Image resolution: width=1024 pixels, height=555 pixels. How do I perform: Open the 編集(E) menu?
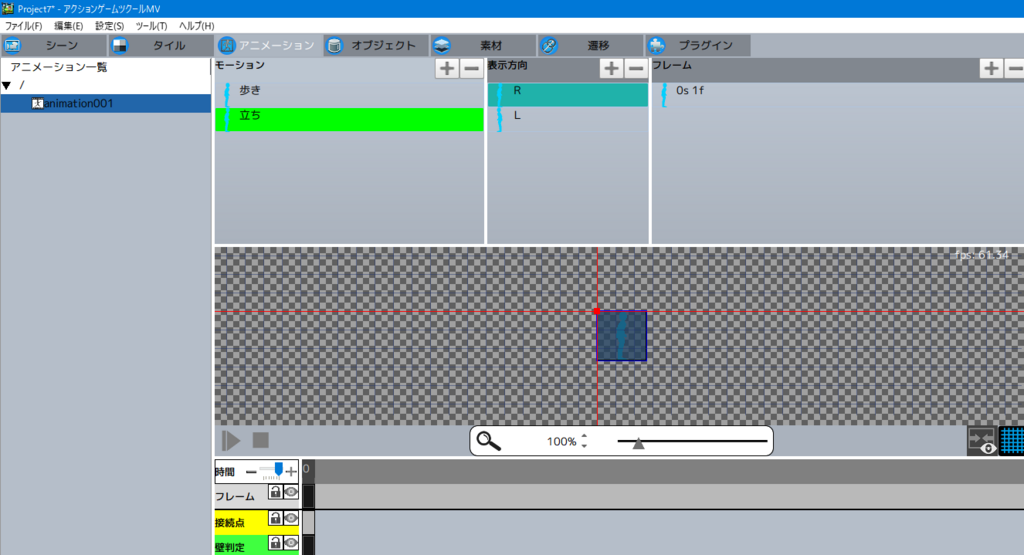pos(68,26)
